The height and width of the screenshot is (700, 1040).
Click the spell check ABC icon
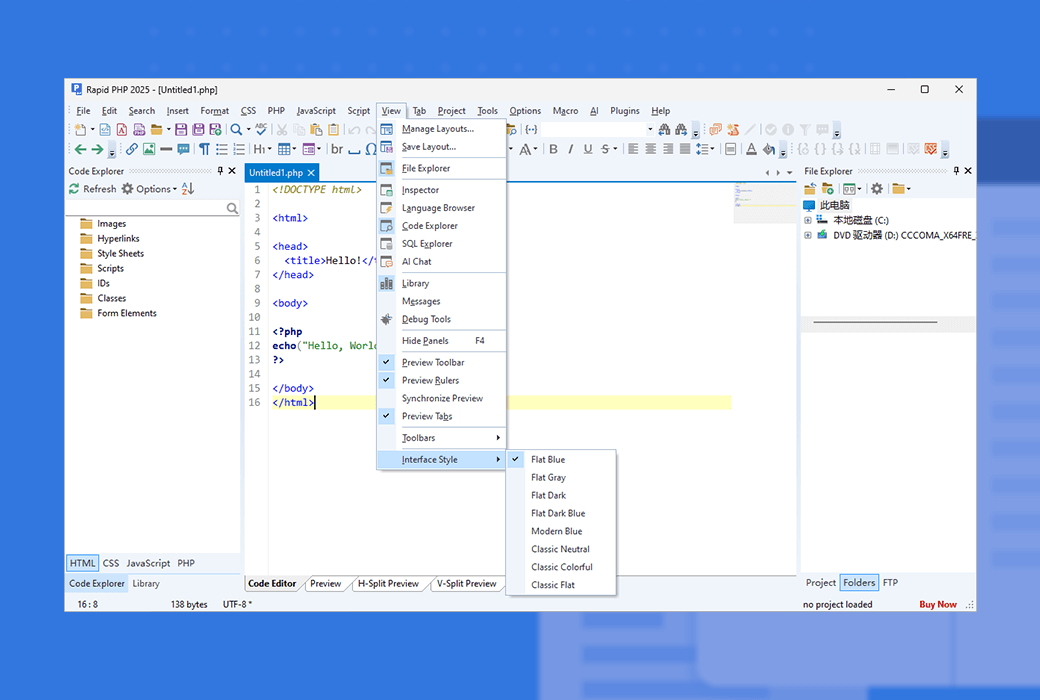pos(261,129)
